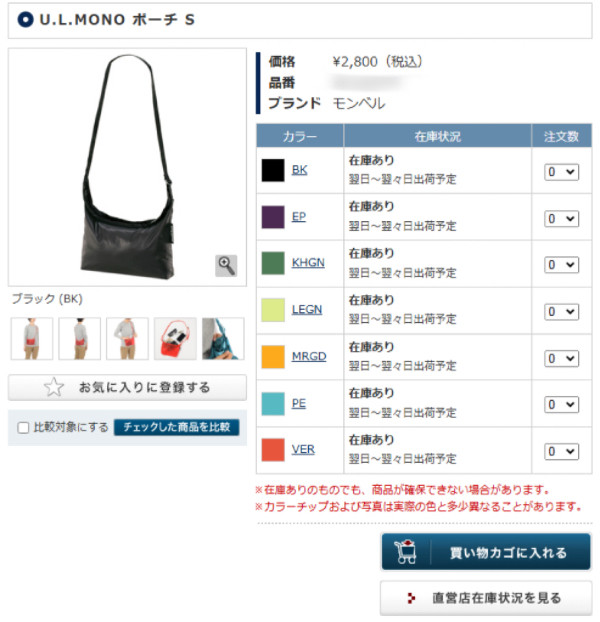600x622 pixels.
Task: Tick the 比較対象にする checkbox
Action: tap(23, 428)
